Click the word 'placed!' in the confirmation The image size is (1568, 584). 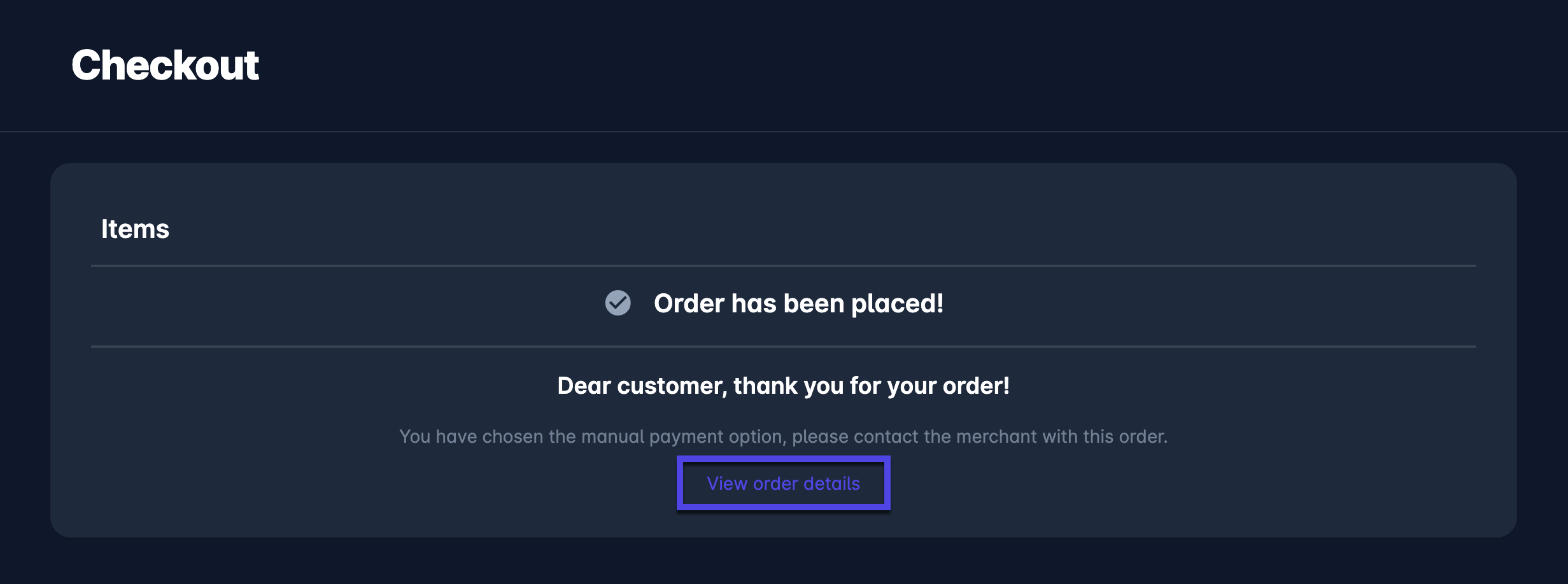coord(897,303)
